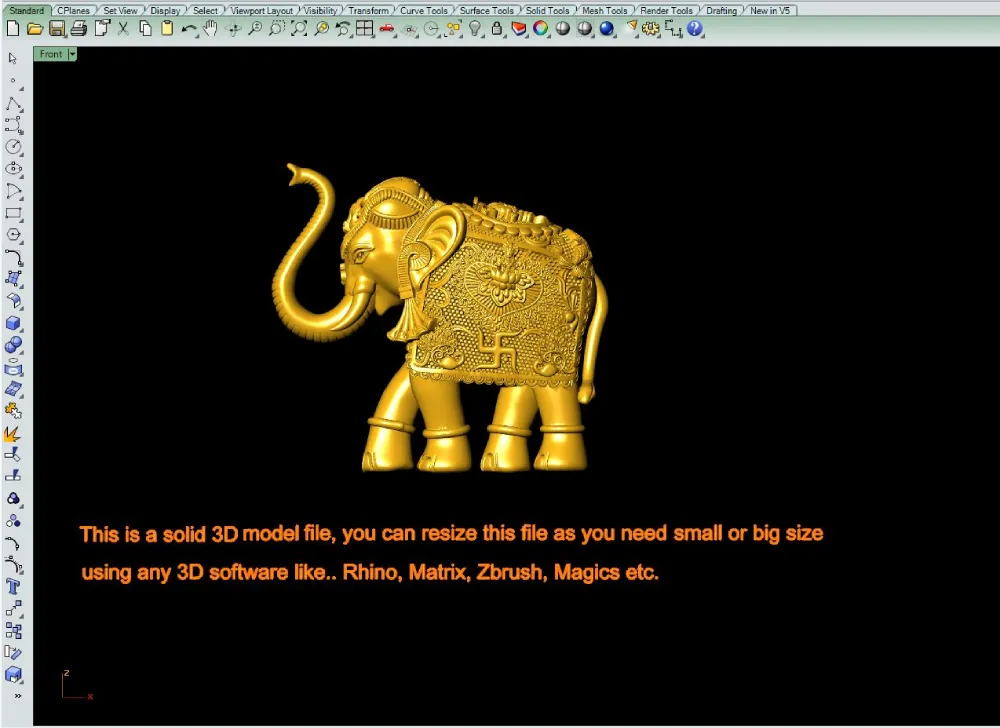The width and height of the screenshot is (1000, 728).
Task: Select the Rectangle tool
Action: click(13, 213)
